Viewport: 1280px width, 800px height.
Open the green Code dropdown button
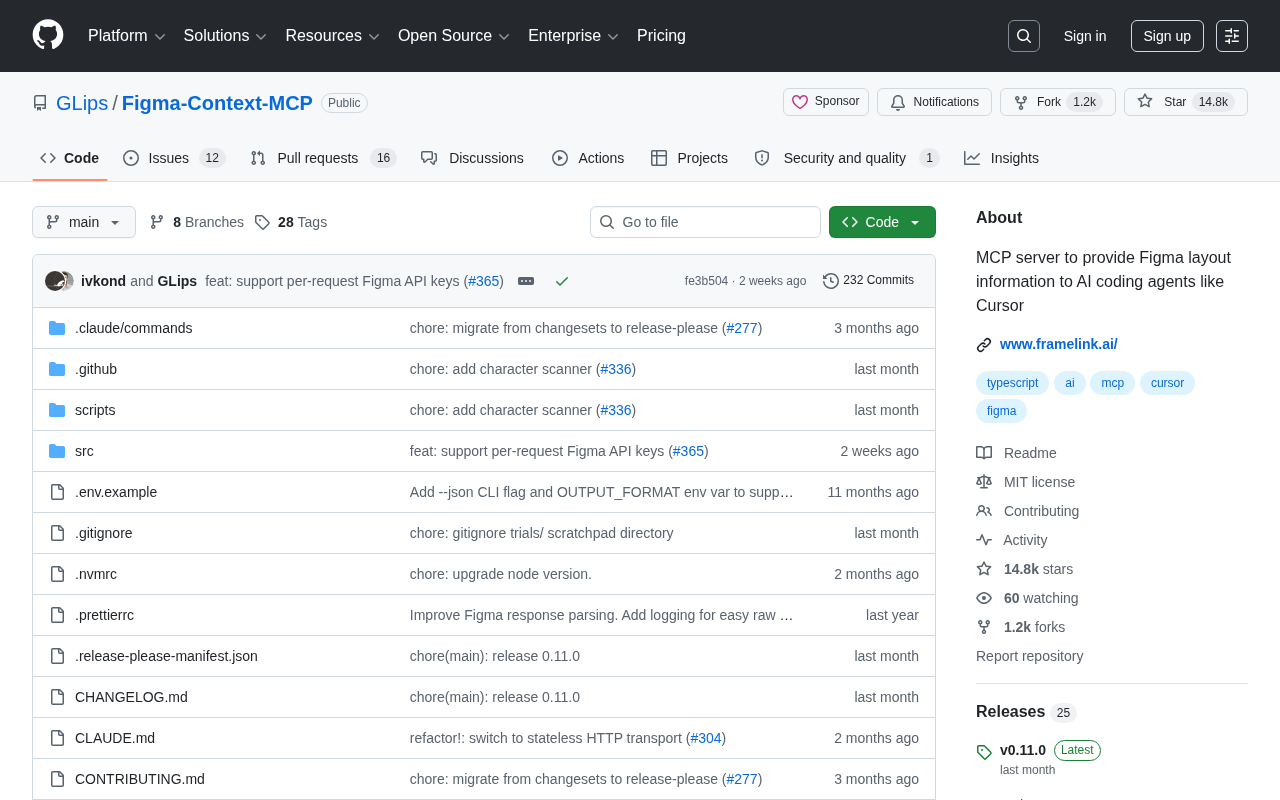coord(882,222)
